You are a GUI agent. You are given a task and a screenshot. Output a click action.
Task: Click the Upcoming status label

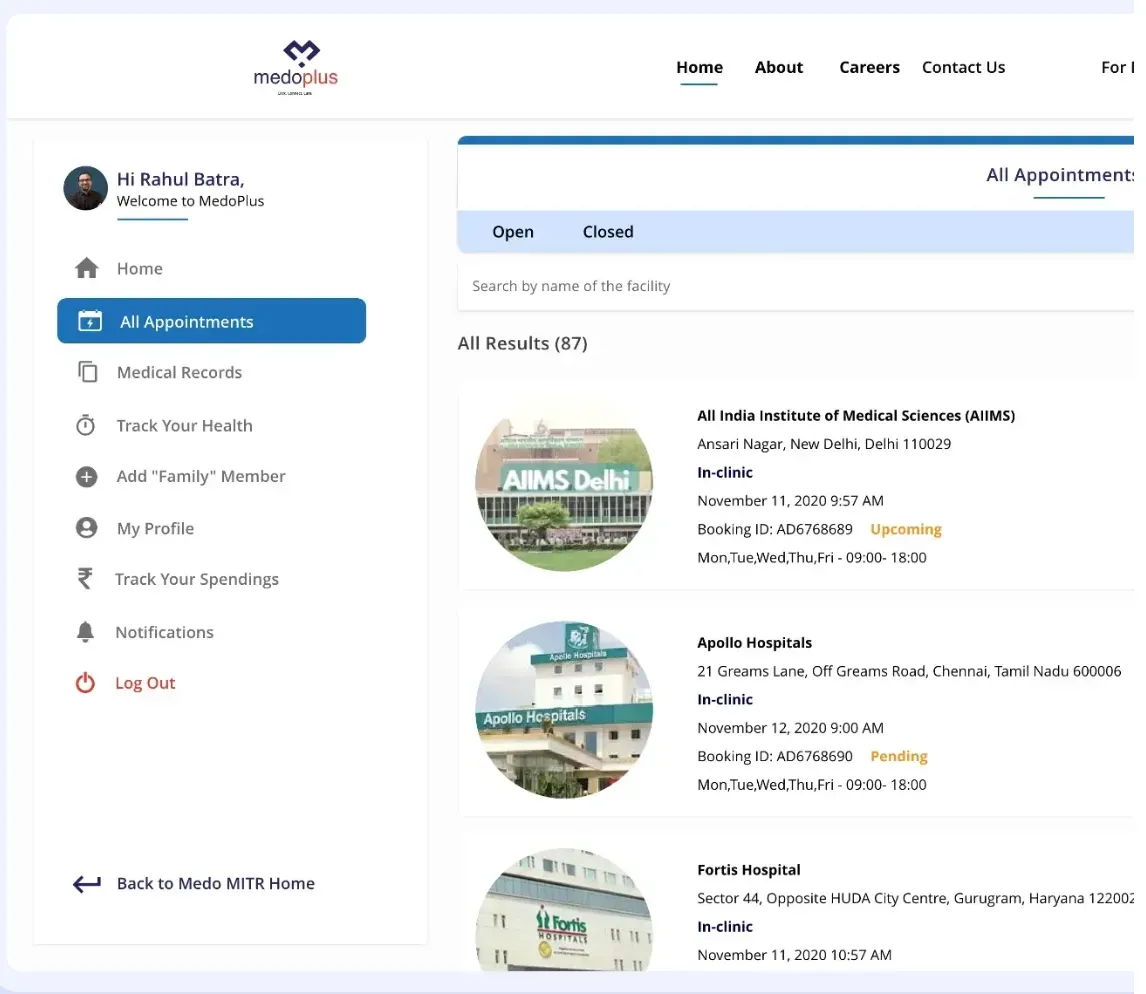point(906,529)
